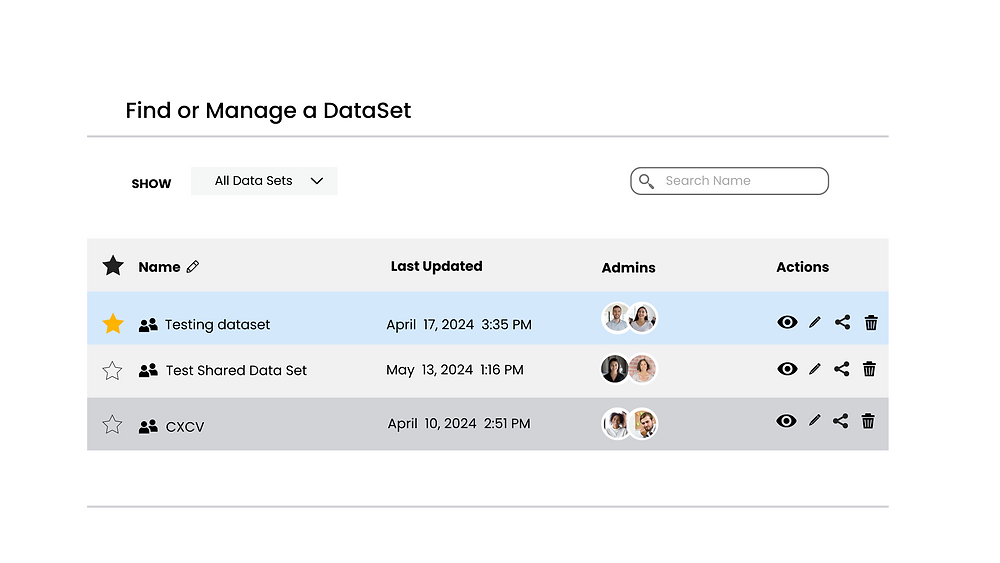Viewport: 1000px width, 563px height.
Task: Open the CXCV dataset name
Action: tap(185, 427)
